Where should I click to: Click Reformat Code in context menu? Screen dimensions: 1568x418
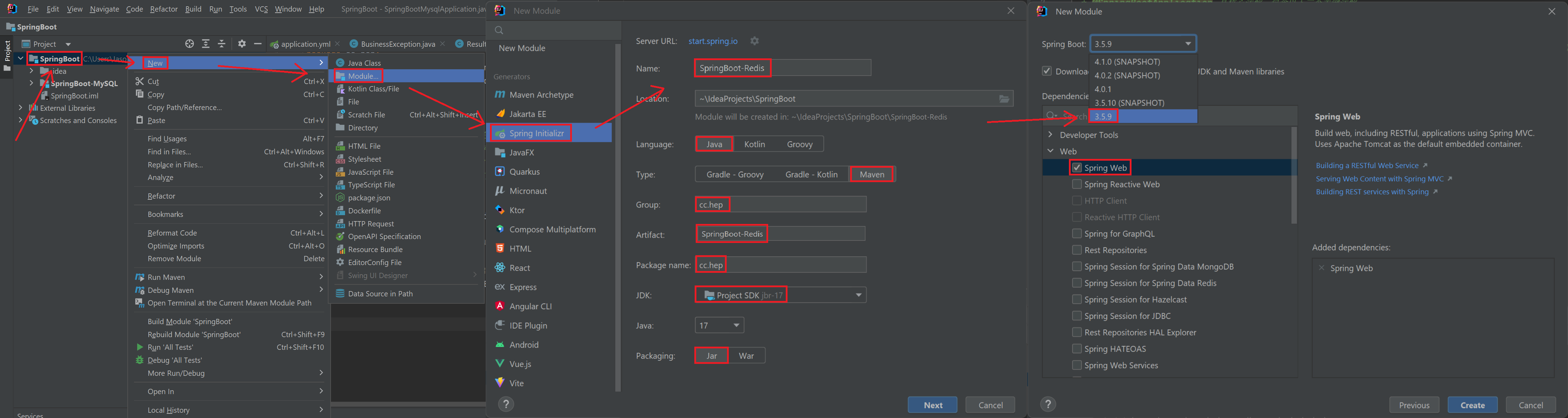[172, 233]
